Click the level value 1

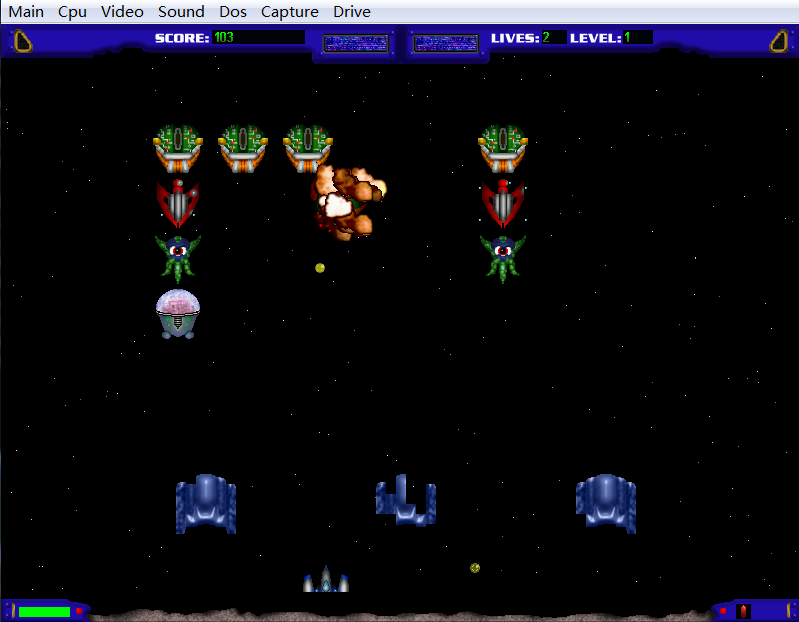(627, 37)
